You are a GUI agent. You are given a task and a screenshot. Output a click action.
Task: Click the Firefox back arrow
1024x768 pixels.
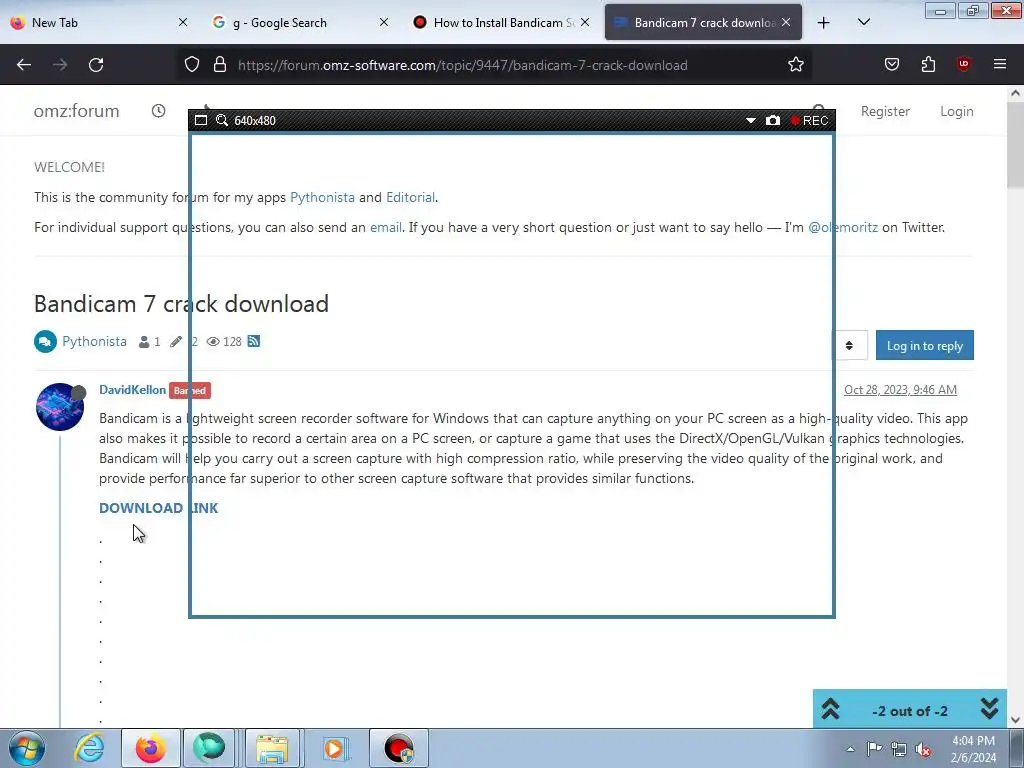24,65
